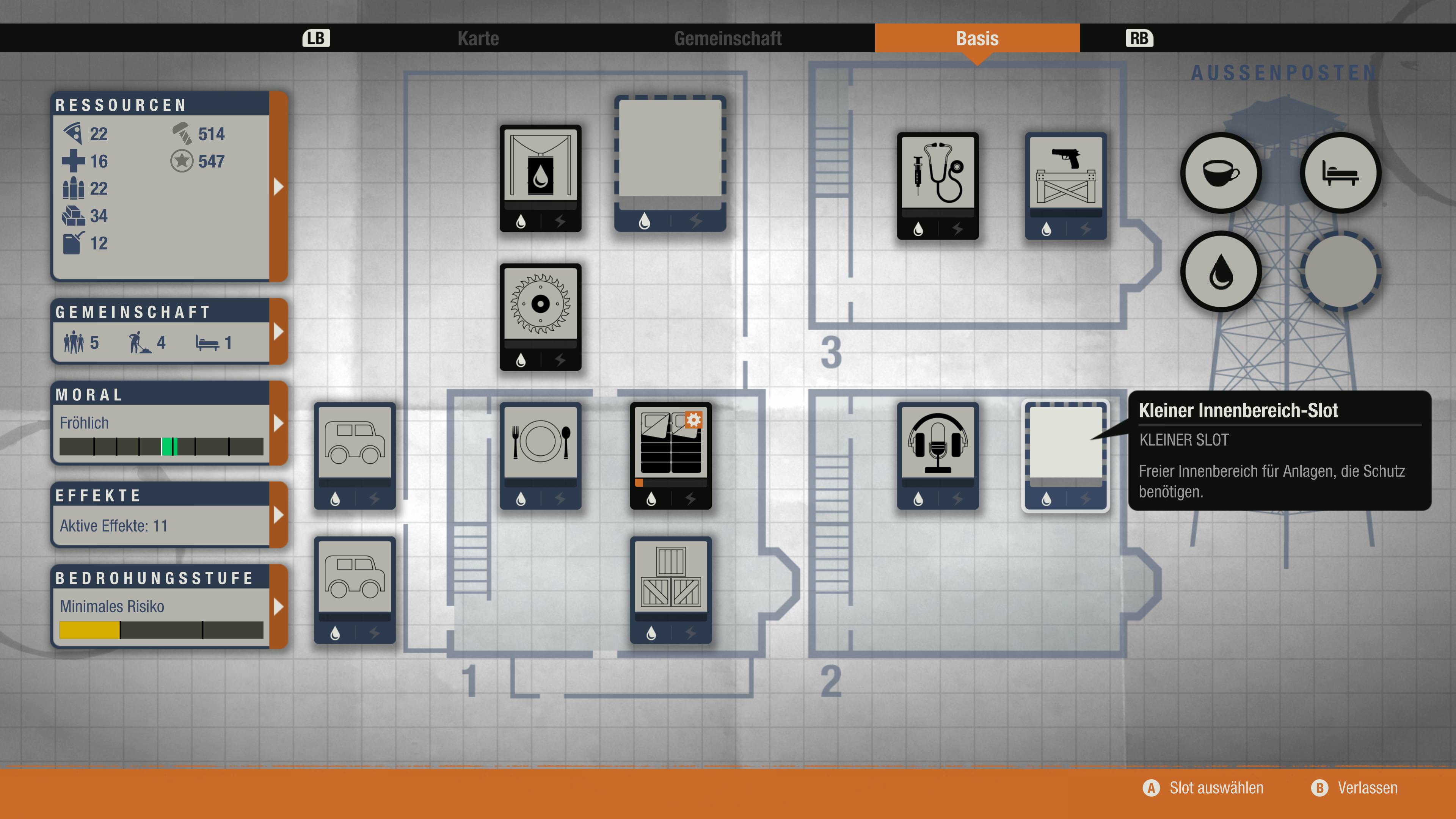Click the ammunition bullets resource icon

click(x=74, y=188)
